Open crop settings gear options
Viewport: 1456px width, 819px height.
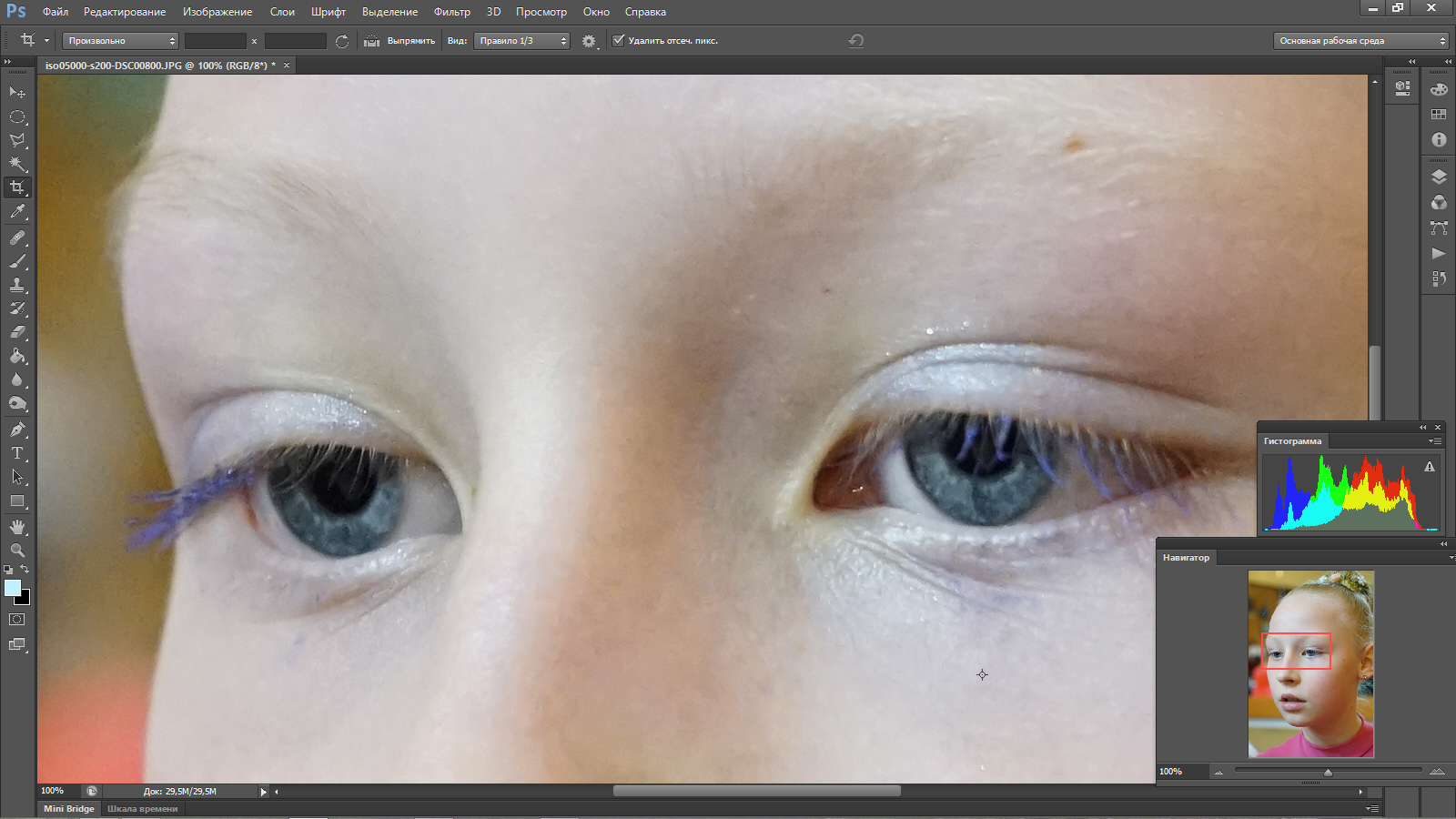pos(589,41)
